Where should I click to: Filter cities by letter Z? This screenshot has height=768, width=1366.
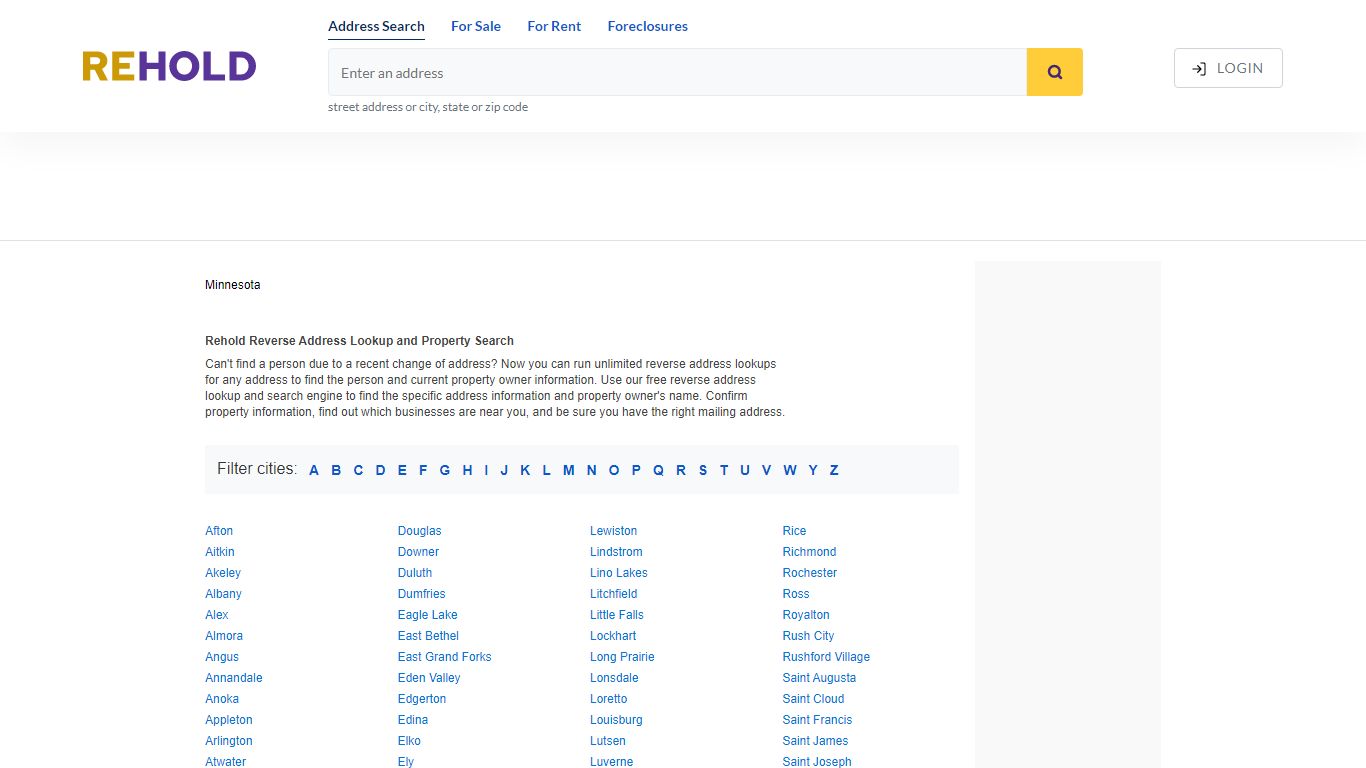point(834,470)
